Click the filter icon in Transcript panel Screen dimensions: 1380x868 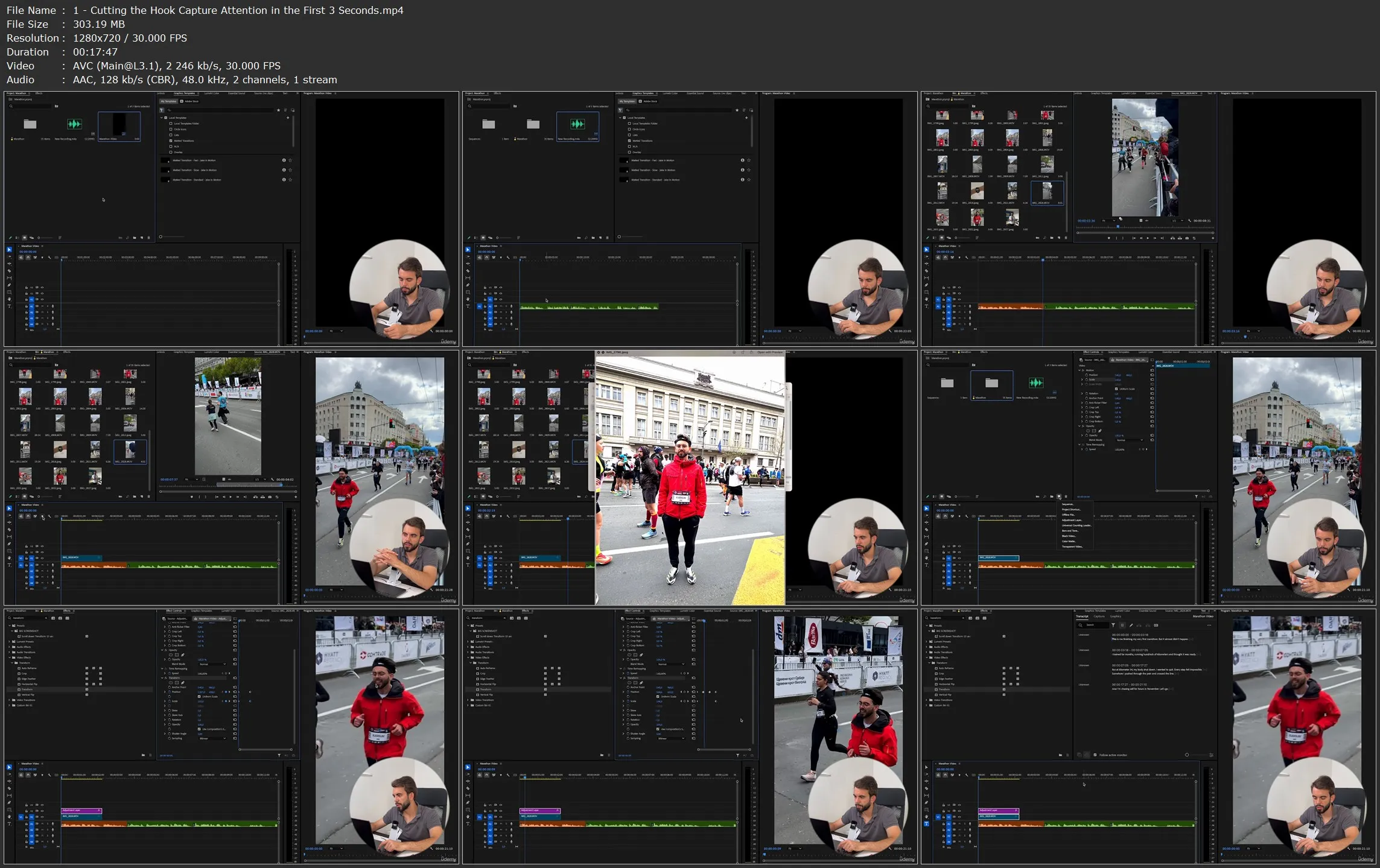pyautogui.click(x=1113, y=625)
